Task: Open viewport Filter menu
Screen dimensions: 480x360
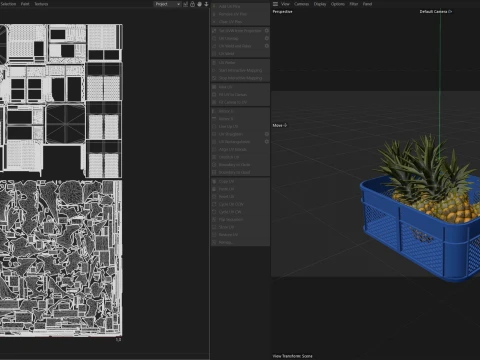Action: (354, 4)
